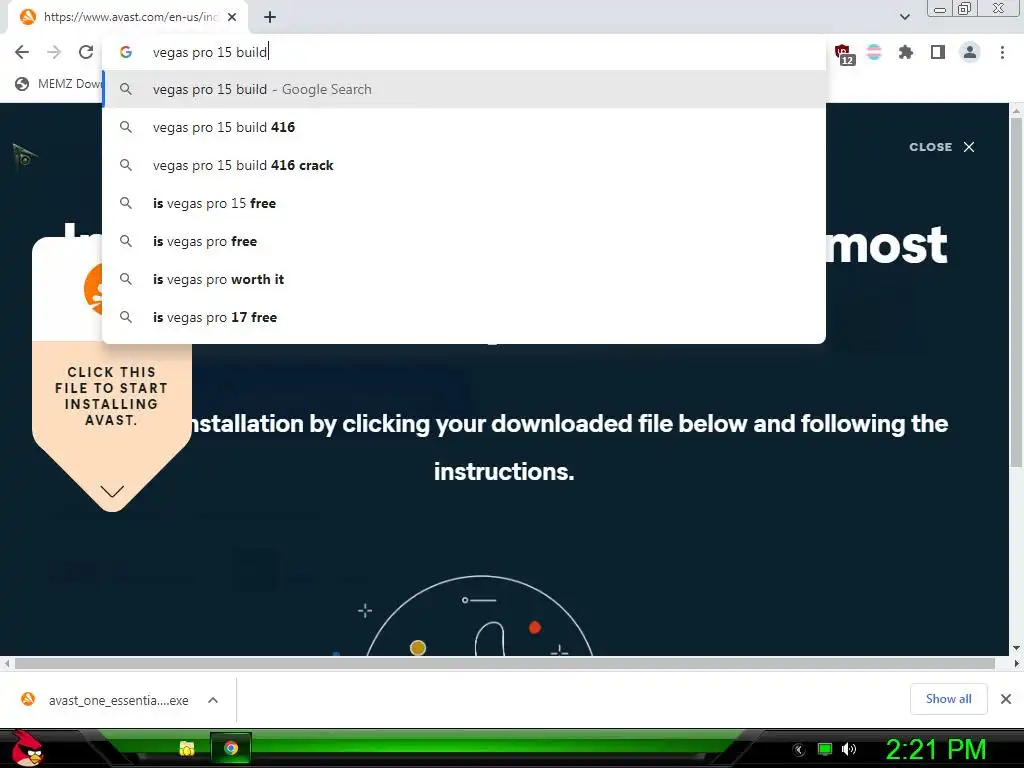This screenshot has width=1024, height=768.
Task: Show hidden tray icons arrow
Action: 798,750
